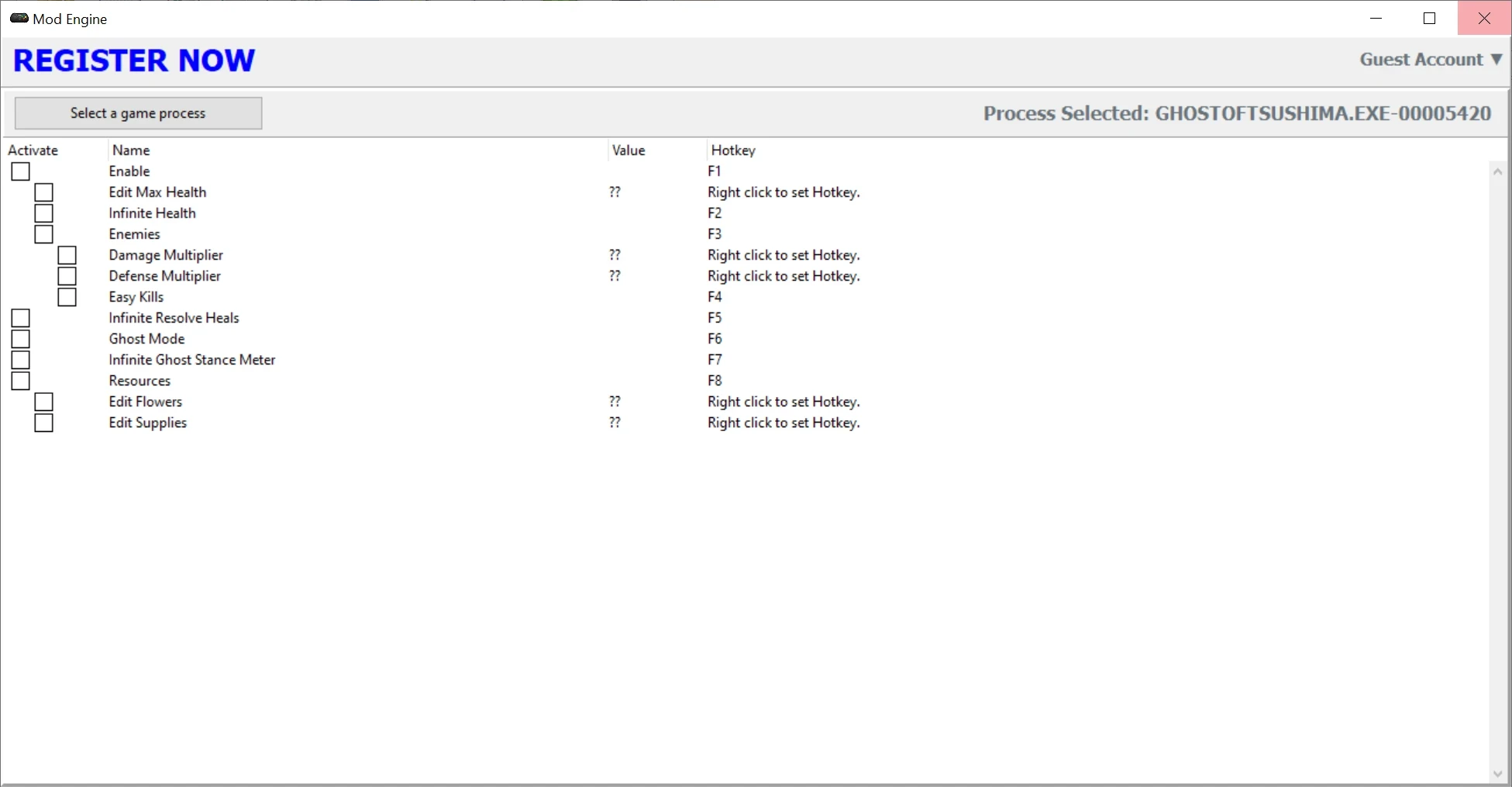Tick the Resources group checkbox
The height and width of the screenshot is (787, 1512).
(x=21, y=381)
